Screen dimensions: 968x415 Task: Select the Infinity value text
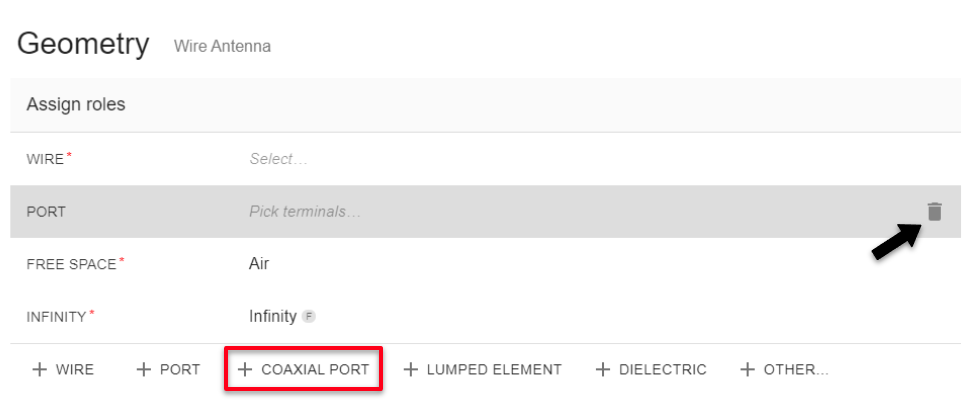point(272,316)
